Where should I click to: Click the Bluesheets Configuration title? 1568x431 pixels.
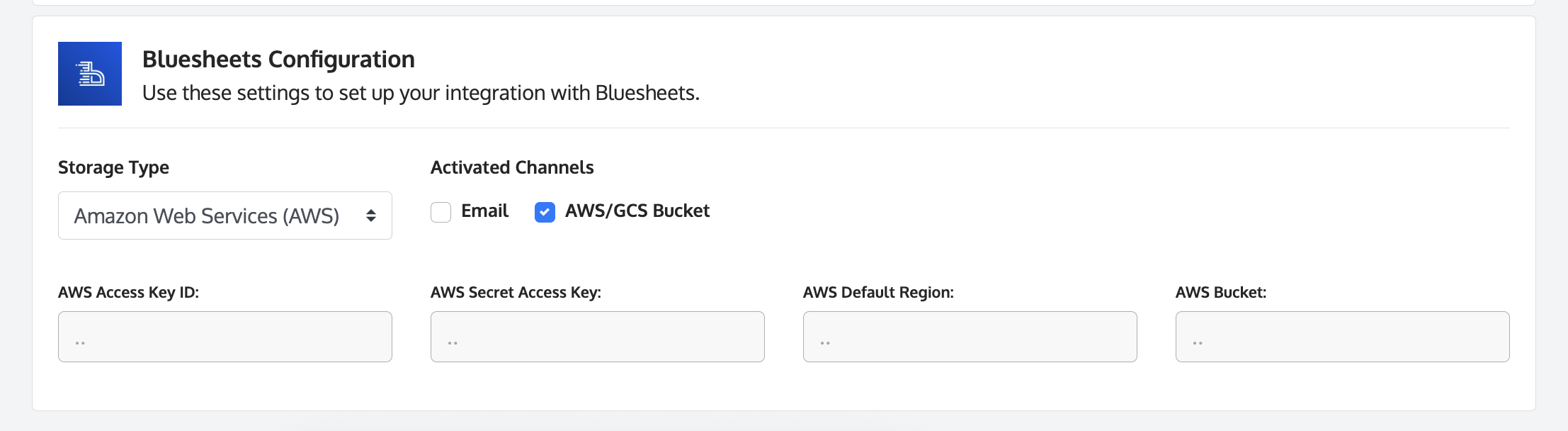pos(278,60)
